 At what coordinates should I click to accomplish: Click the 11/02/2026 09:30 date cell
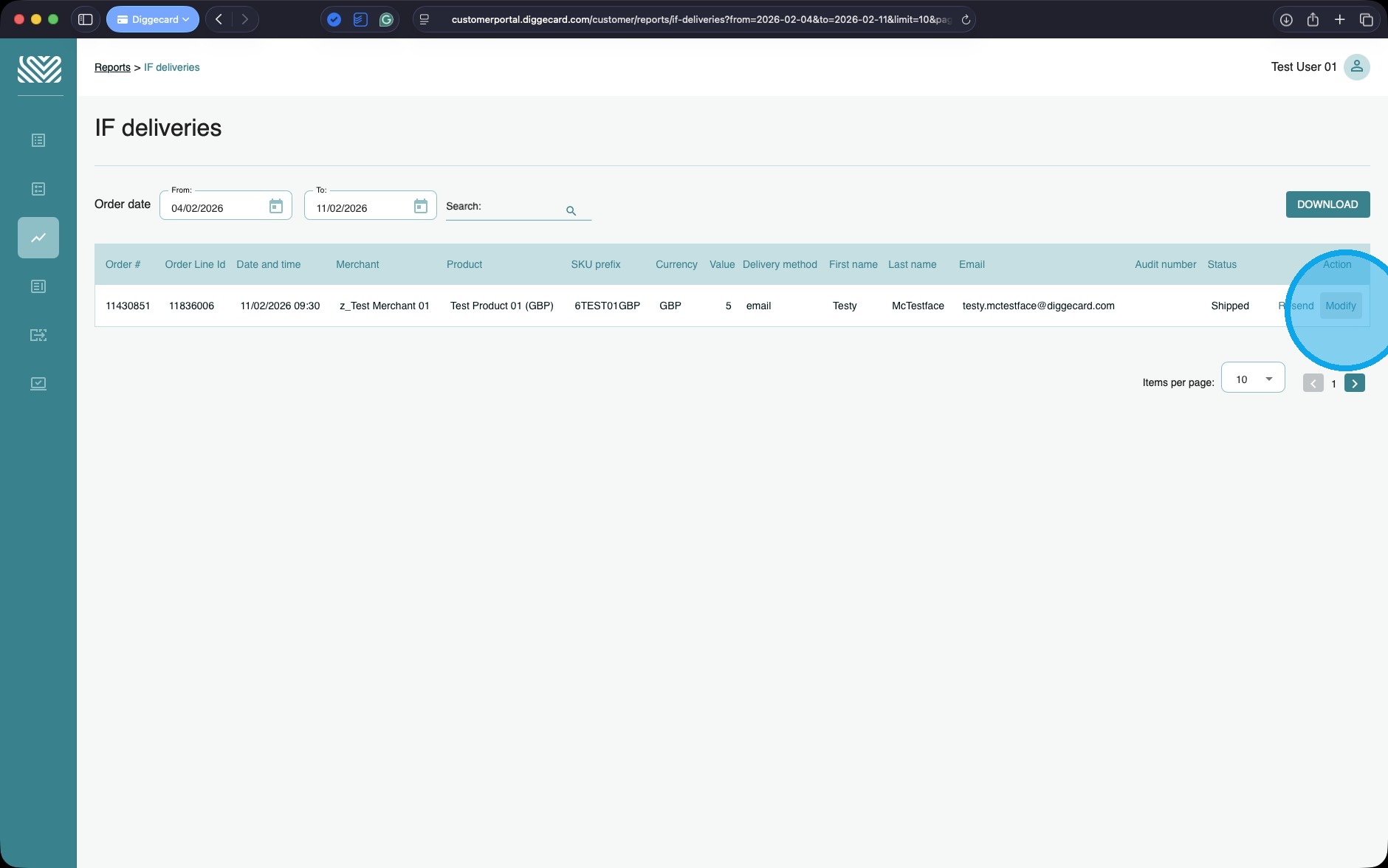pos(280,306)
